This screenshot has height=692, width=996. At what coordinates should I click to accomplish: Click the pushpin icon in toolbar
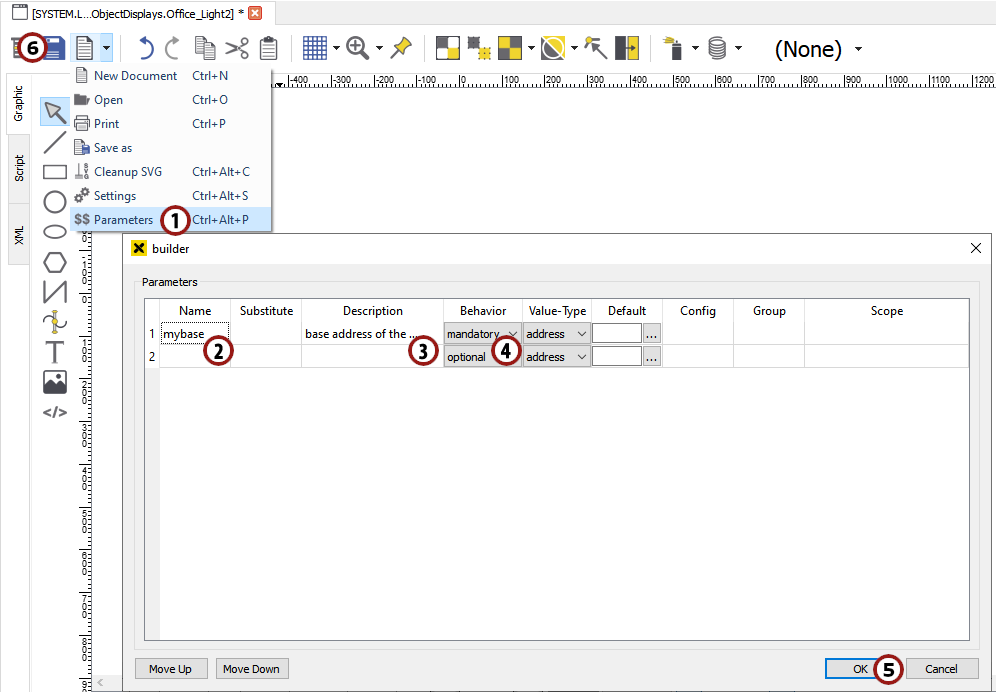(401, 48)
